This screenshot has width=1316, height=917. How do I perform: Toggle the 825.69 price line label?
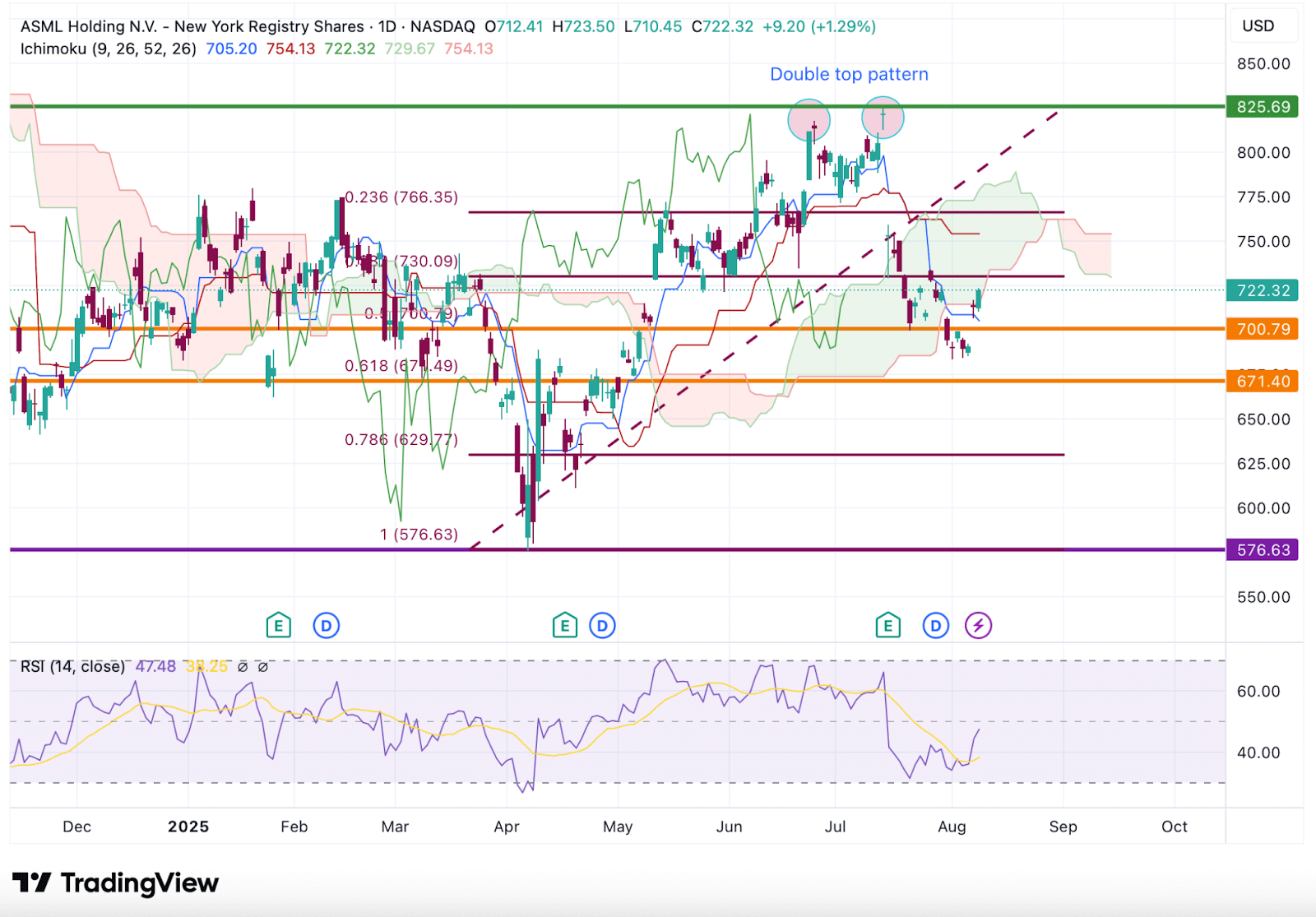pyautogui.click(x=1262, y=107)
